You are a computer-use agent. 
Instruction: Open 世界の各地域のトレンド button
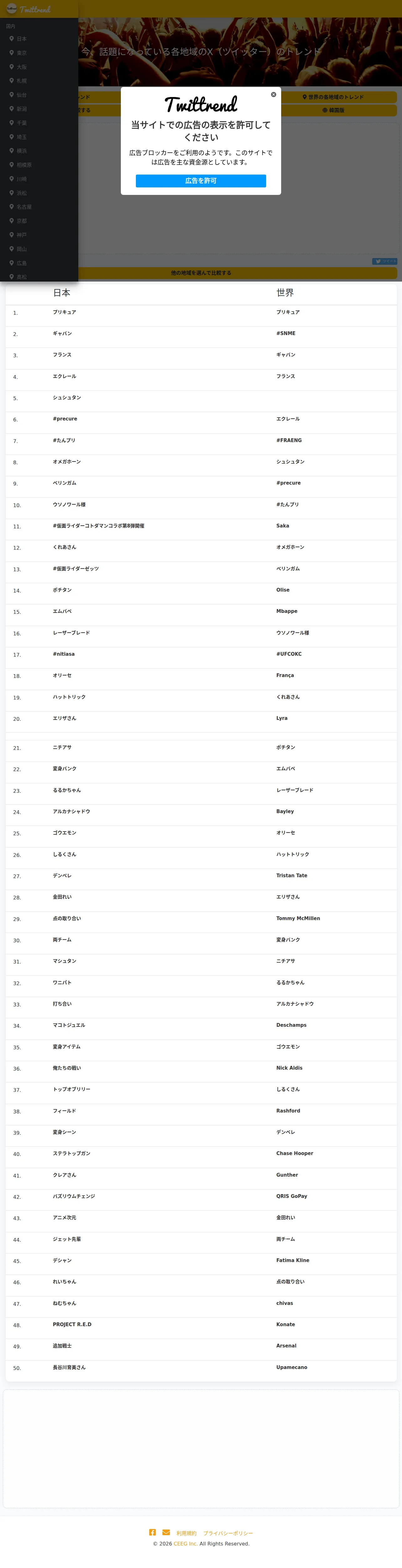[x=332, y=97]
